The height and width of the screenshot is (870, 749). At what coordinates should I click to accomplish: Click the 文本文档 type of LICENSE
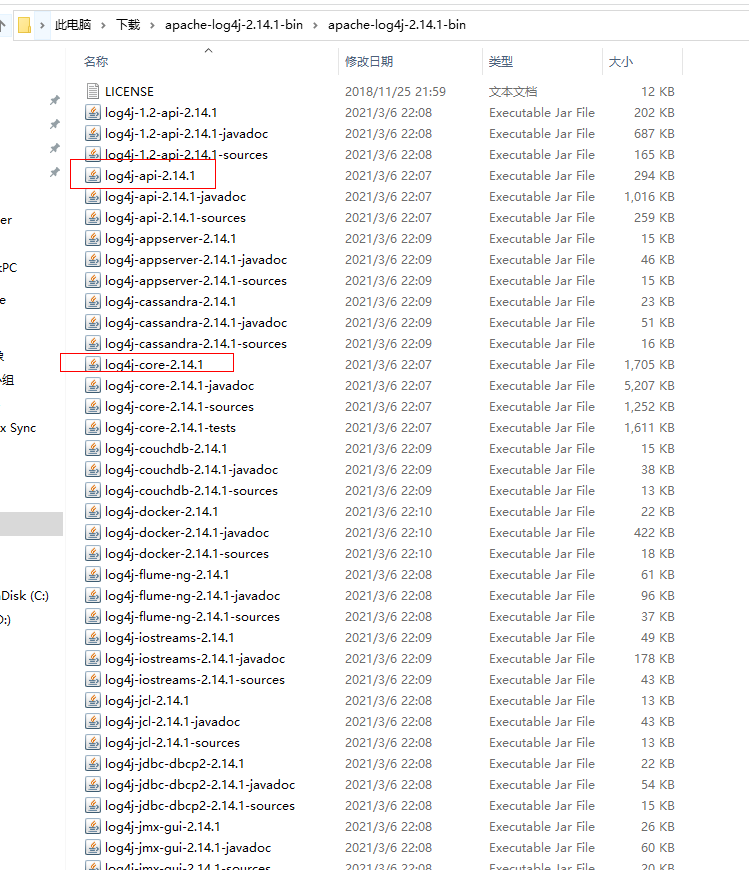click(513, 92)
